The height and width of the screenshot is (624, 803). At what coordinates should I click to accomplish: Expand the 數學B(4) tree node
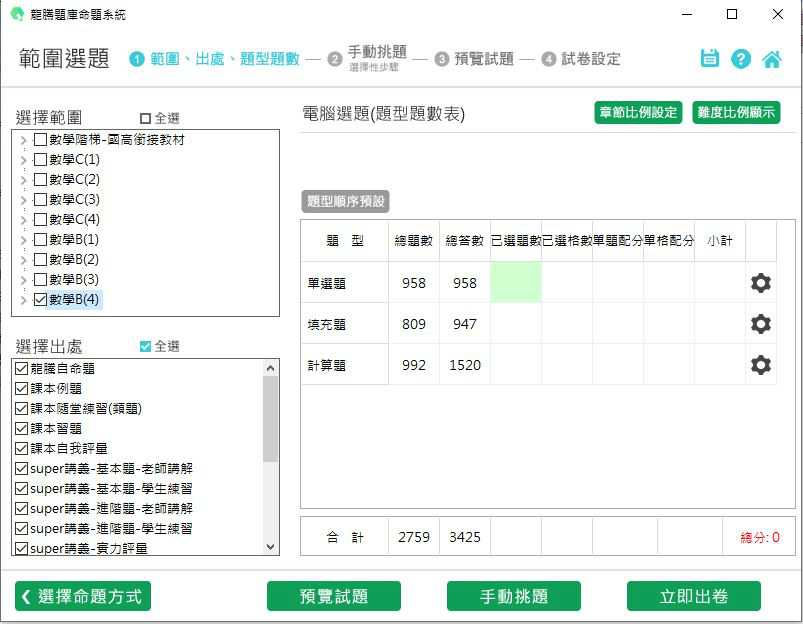tap(23, 300)
